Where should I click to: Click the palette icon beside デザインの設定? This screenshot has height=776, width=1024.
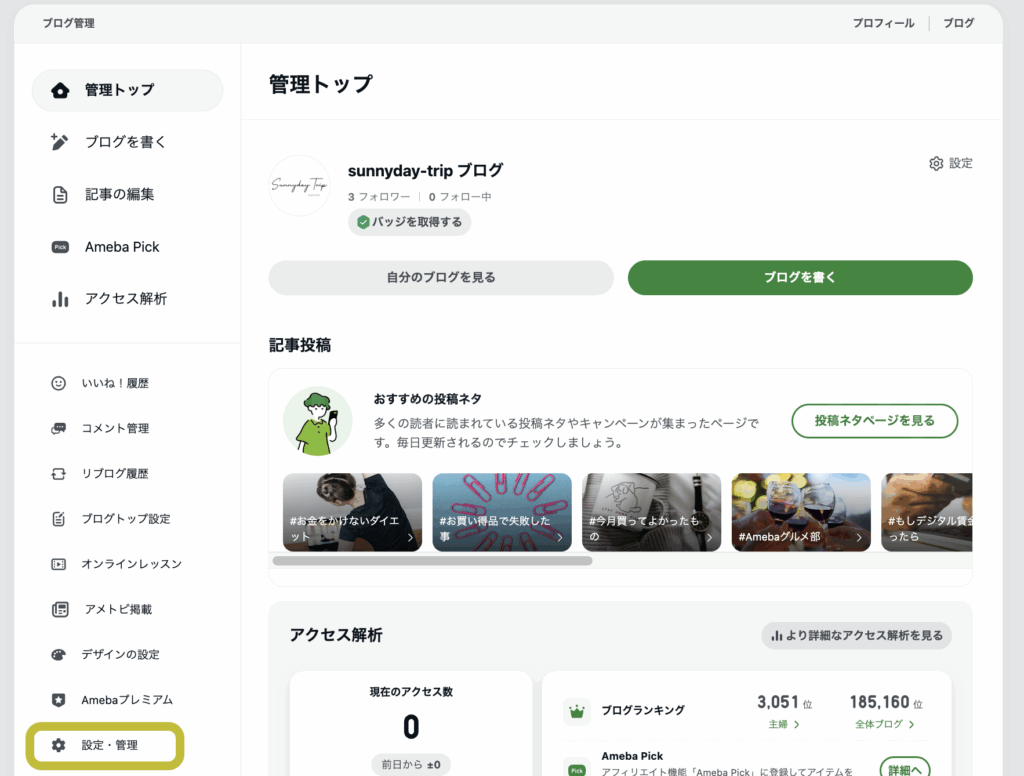(59, 655)
